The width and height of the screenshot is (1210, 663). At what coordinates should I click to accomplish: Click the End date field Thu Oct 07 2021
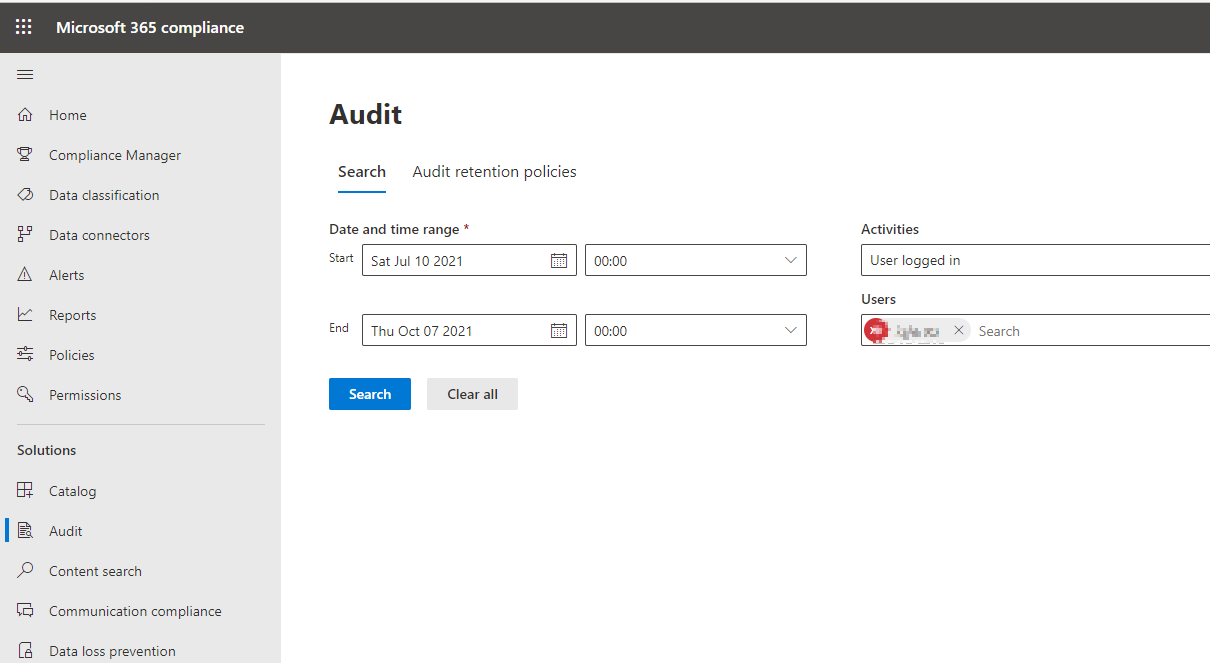469,330
